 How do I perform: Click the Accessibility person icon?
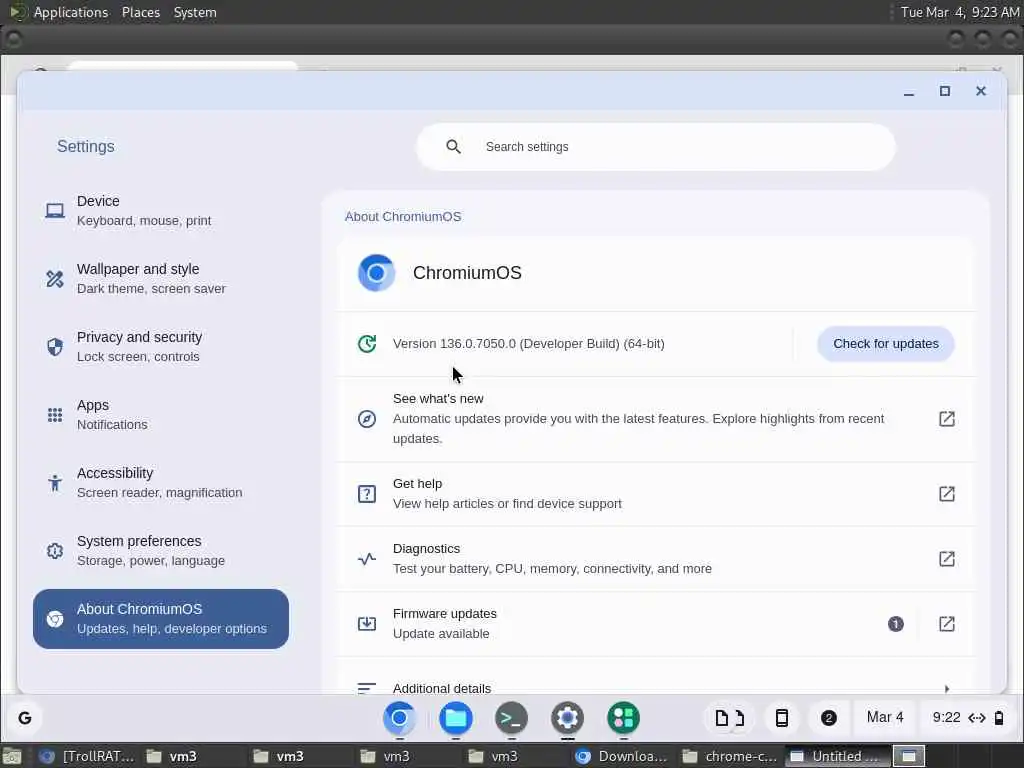pyautogui.click(x=55, y=483)
